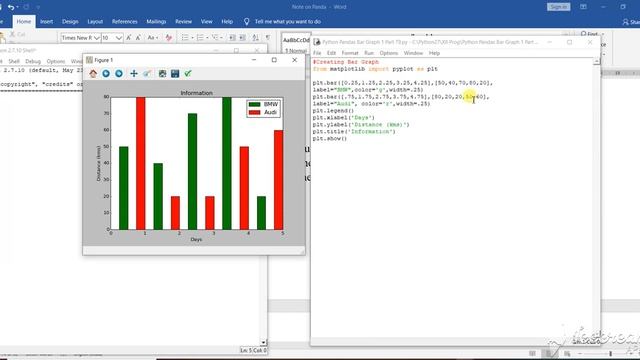Open Ribbon Display Options in Word title bar
This screenshot has height=360, width=640.
point(583,7)
